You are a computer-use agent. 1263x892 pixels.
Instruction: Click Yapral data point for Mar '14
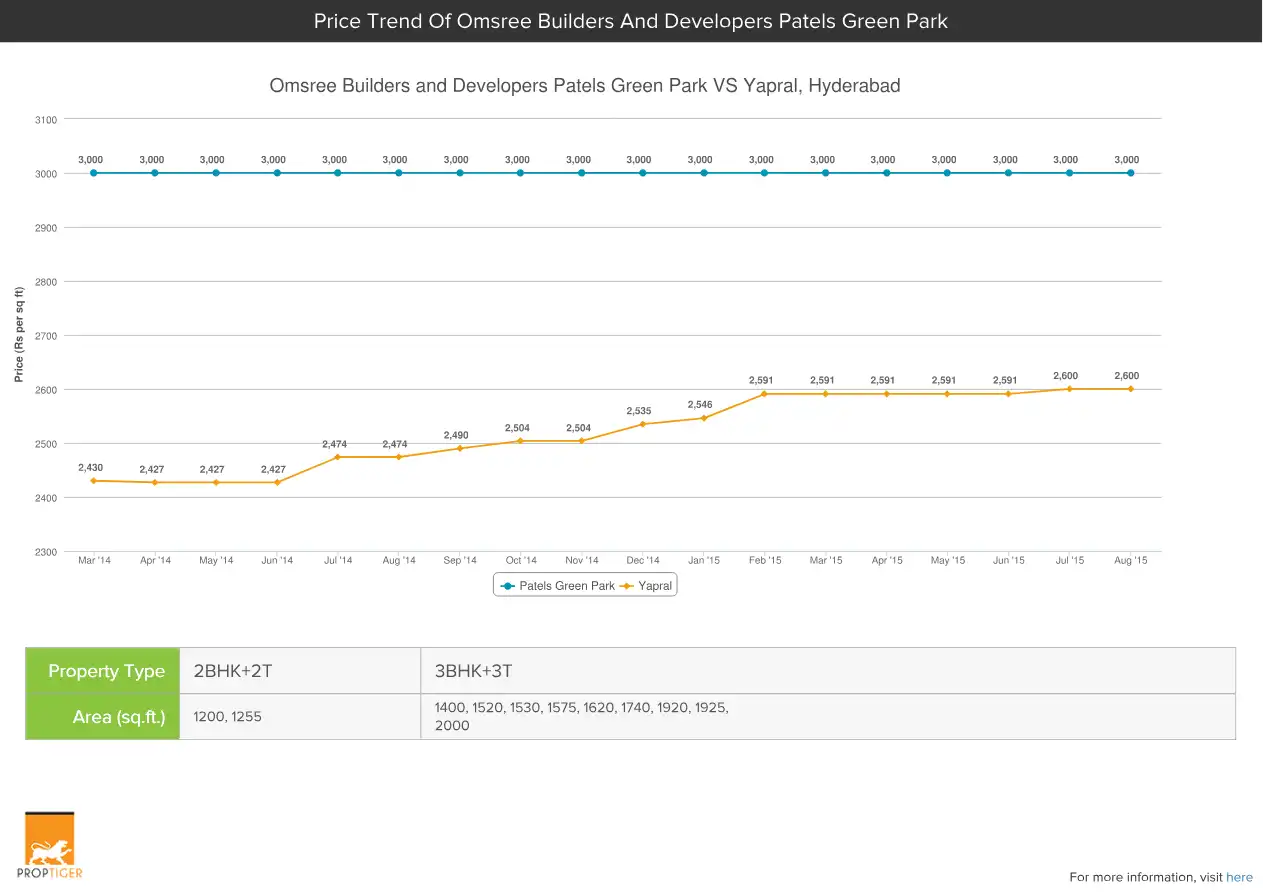pos(94,481)
